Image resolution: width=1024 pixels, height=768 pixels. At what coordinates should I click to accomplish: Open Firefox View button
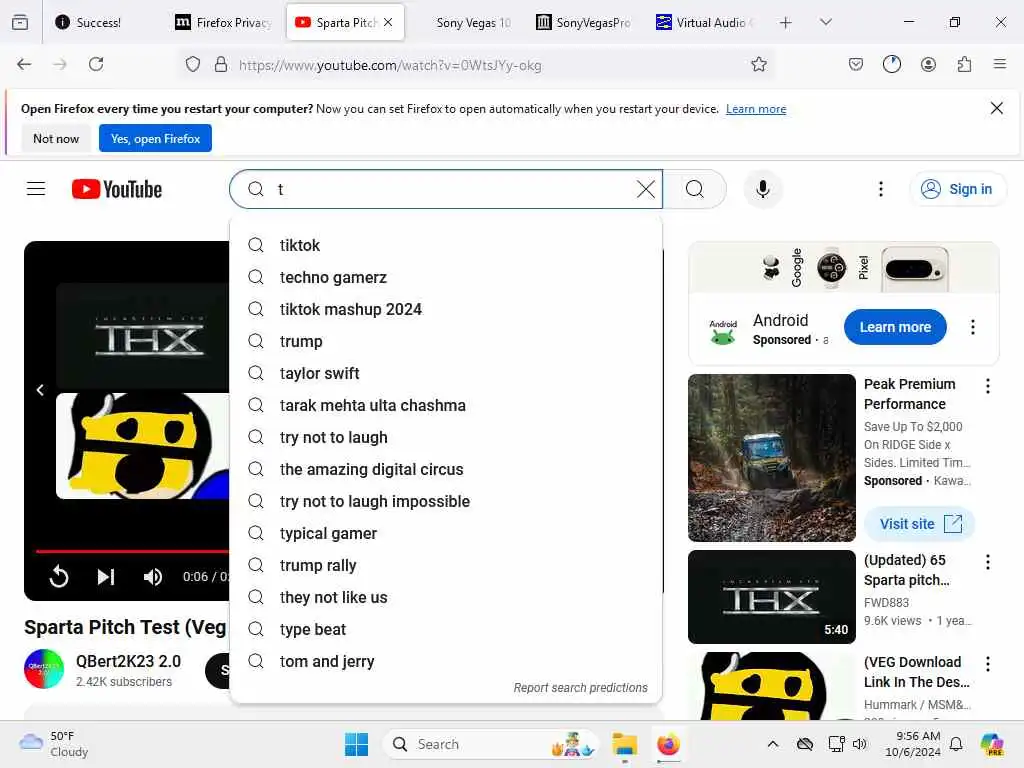click(20, 22)
